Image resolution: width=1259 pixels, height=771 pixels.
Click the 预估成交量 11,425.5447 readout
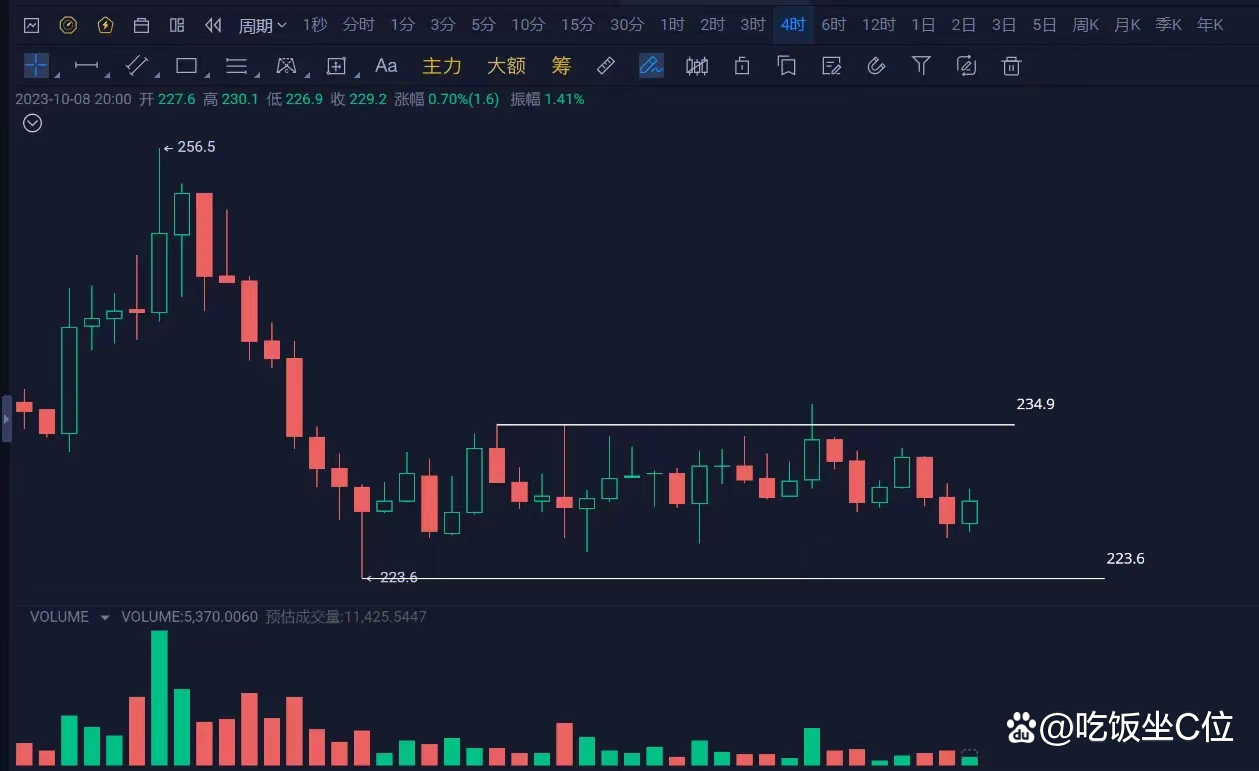point(346,617)
